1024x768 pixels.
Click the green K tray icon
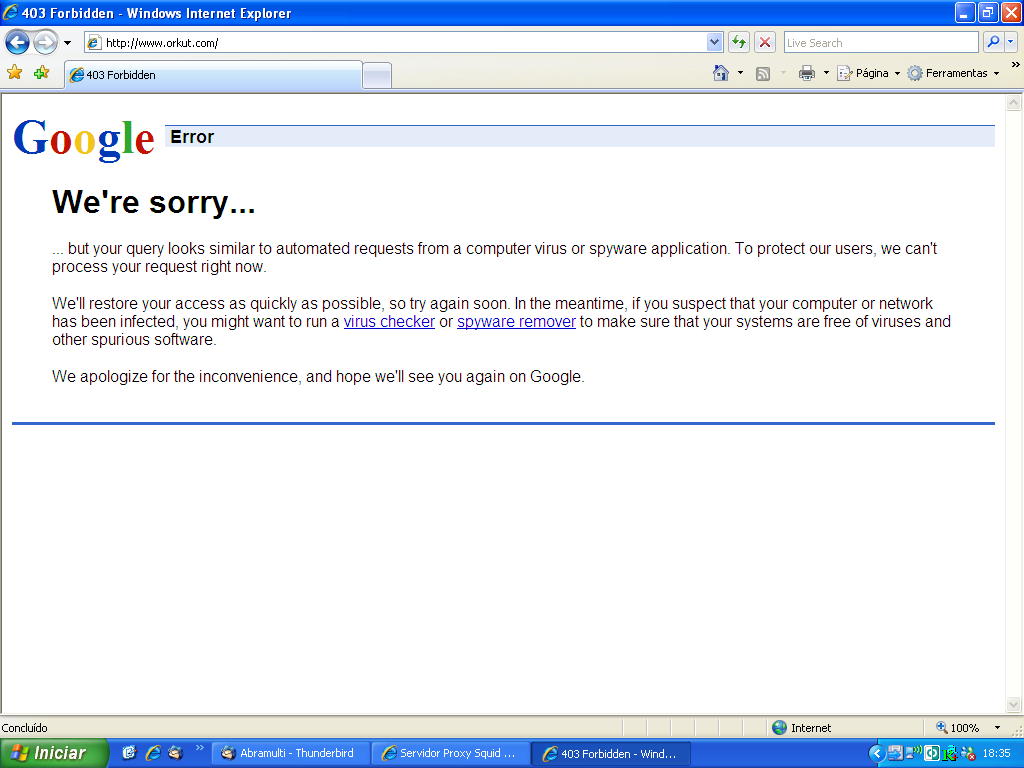click(949, 754)
